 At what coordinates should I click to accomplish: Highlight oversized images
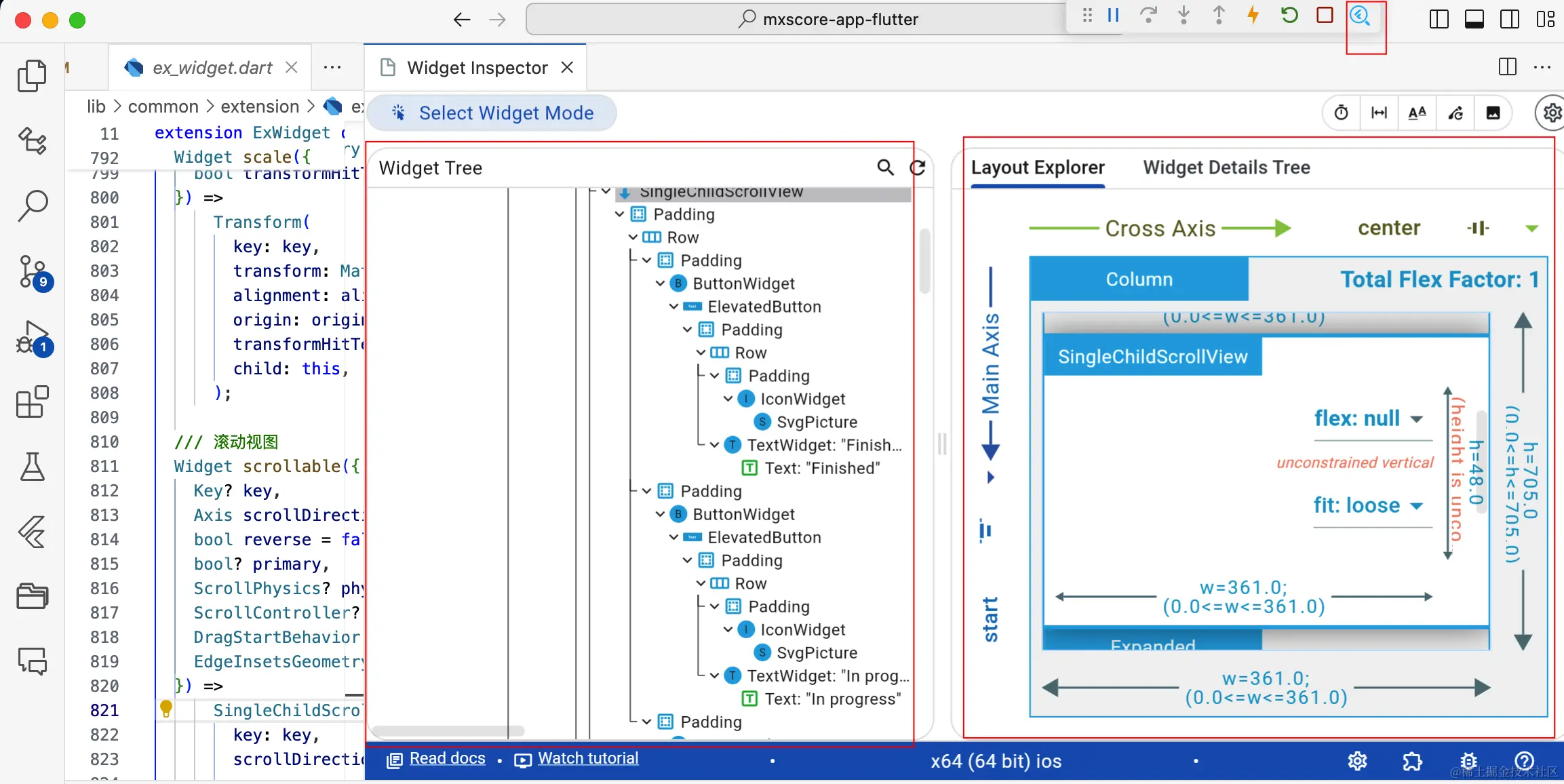coord(1493,113)
